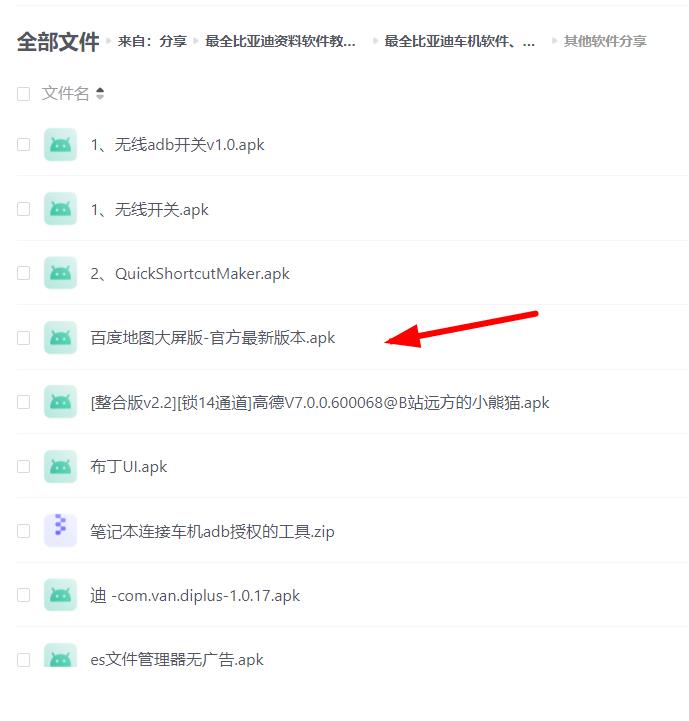Click the Android icon for 无线adb开关v1.0.apk

click(x=60, y=145)
